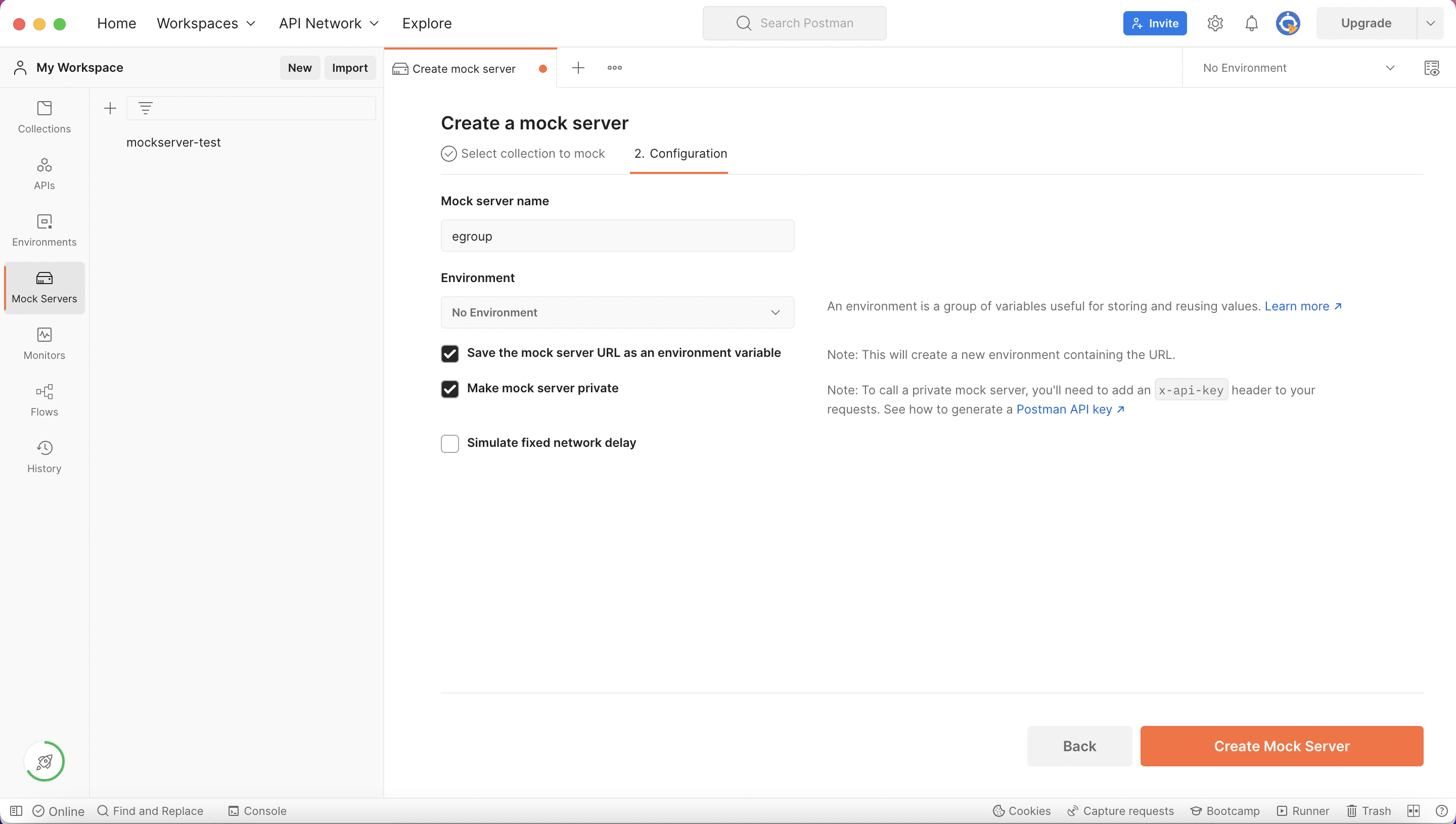Open the Environment dropdown in the form
1456x824 pixels.
click(x=617, y=312)
